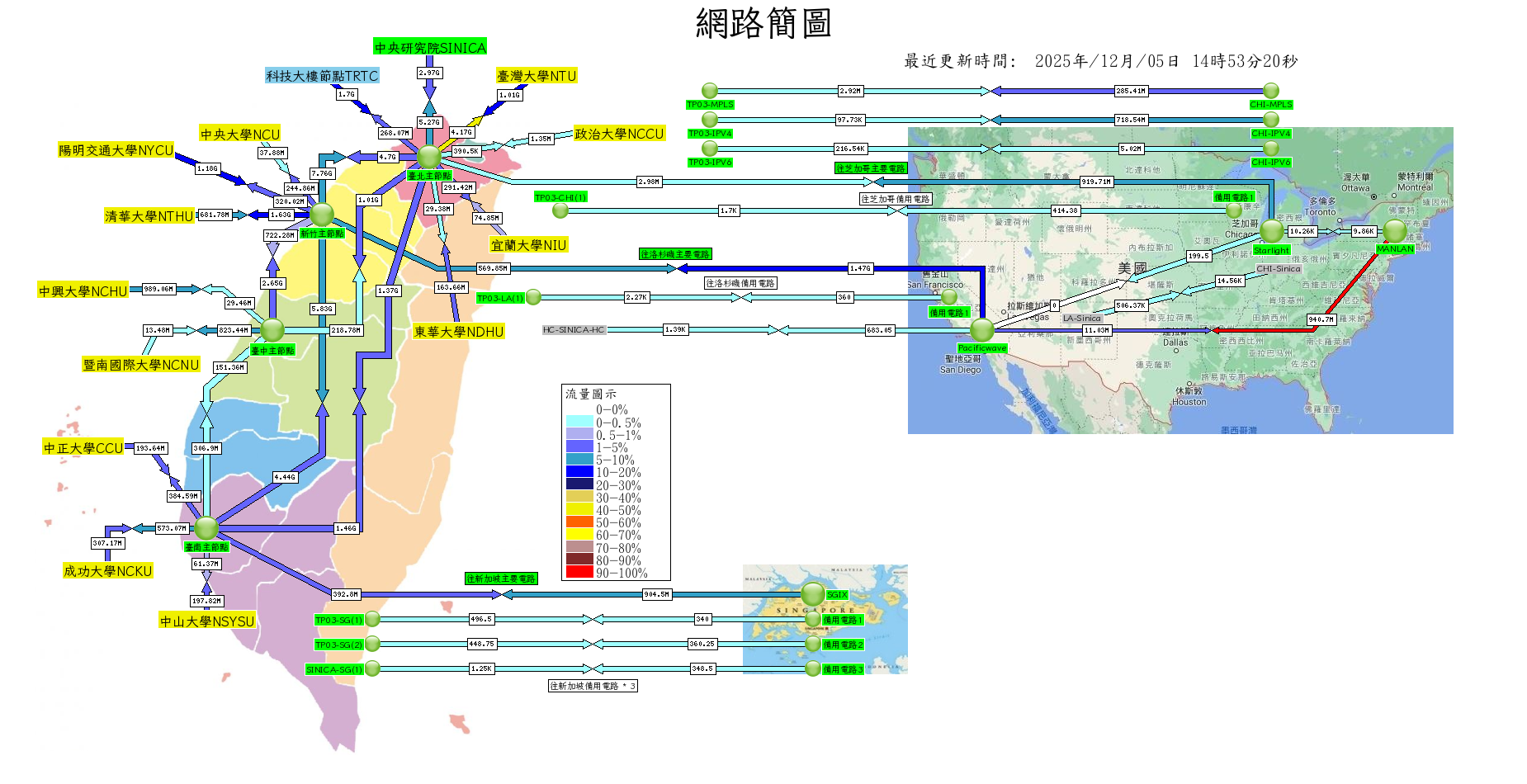
Task: Click the 往洛杉磯主要電路 circuit label
Action: pyautogui.click(x=675, y=254)
